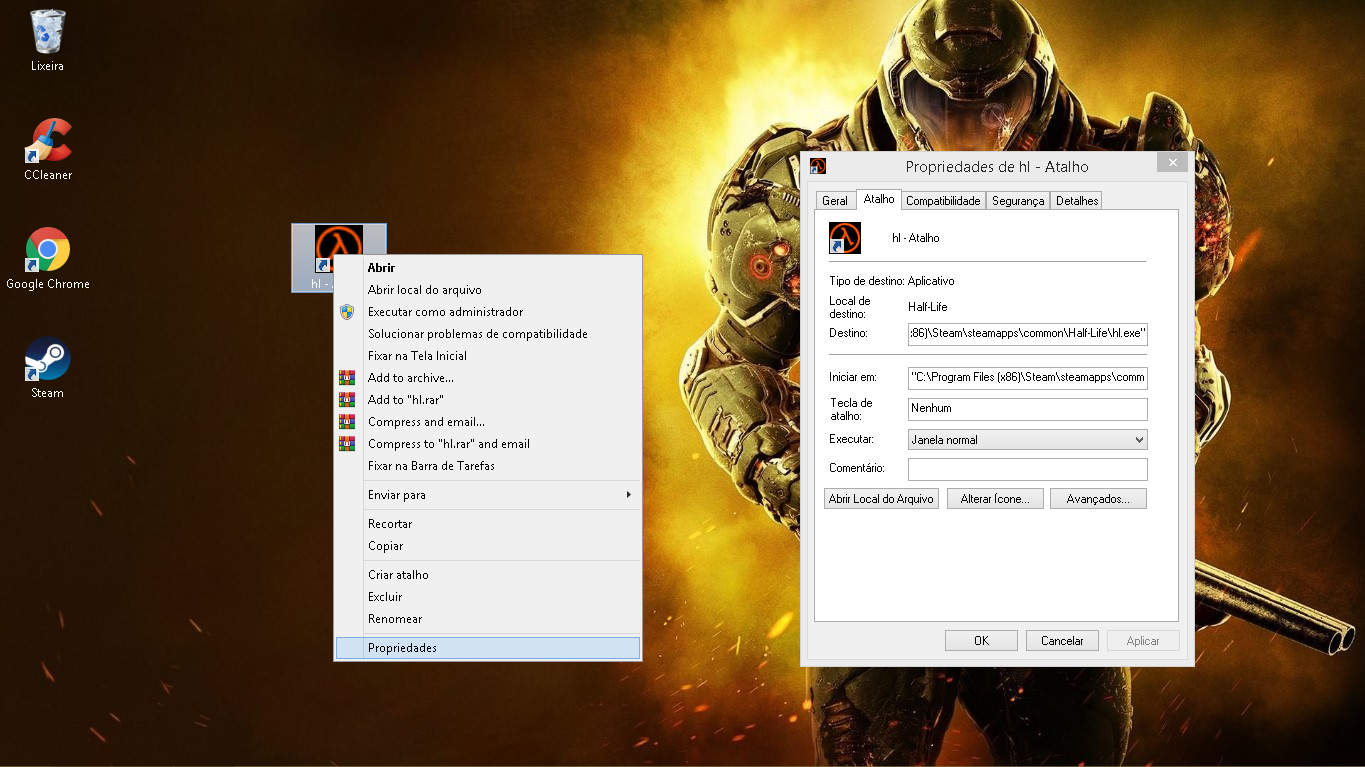This screenshot has height=767, width=1365.
Task: Click the Alterar Ícone... button
Action: (x=995, y=499)
